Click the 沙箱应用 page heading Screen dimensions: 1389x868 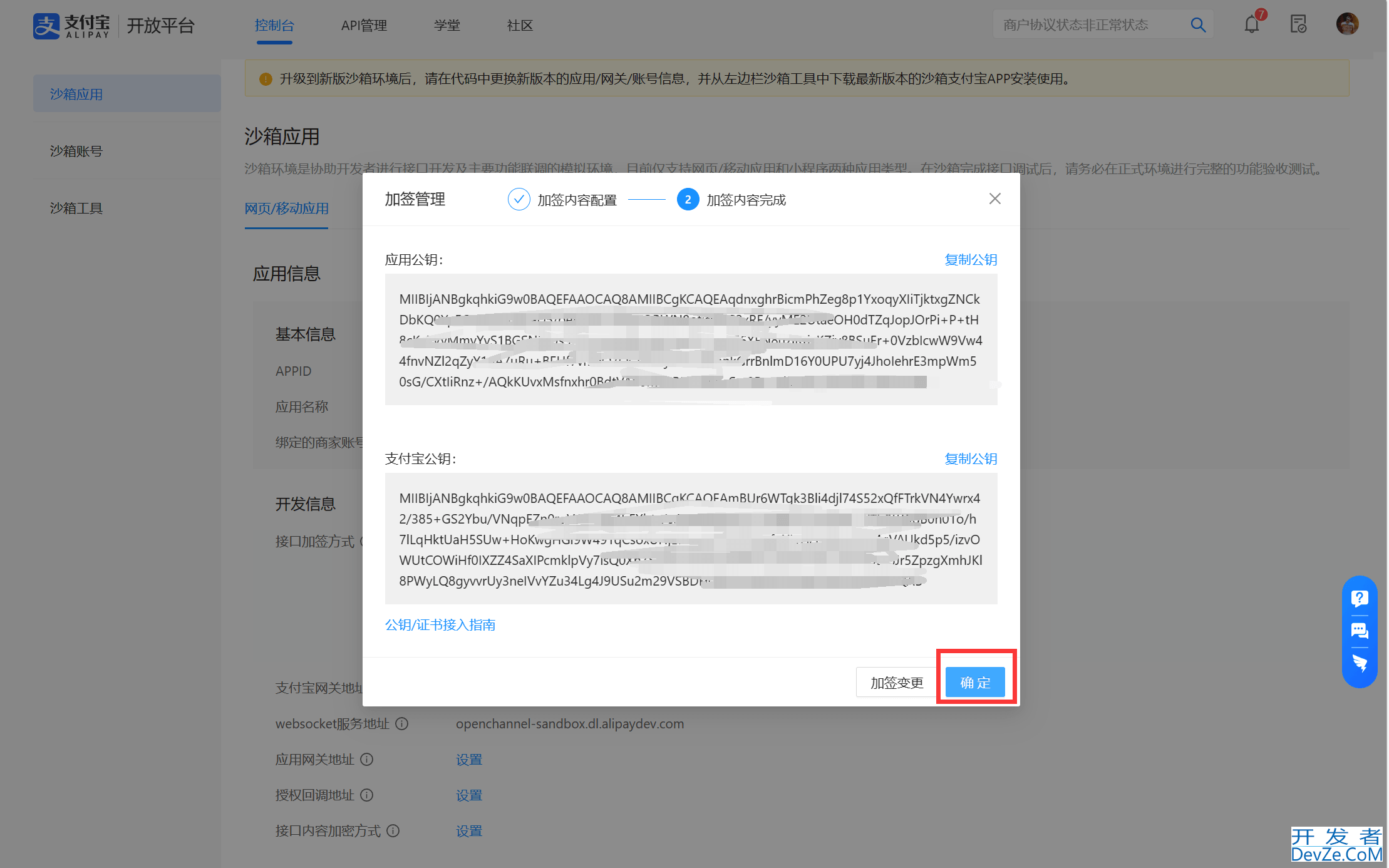(282, 137)
